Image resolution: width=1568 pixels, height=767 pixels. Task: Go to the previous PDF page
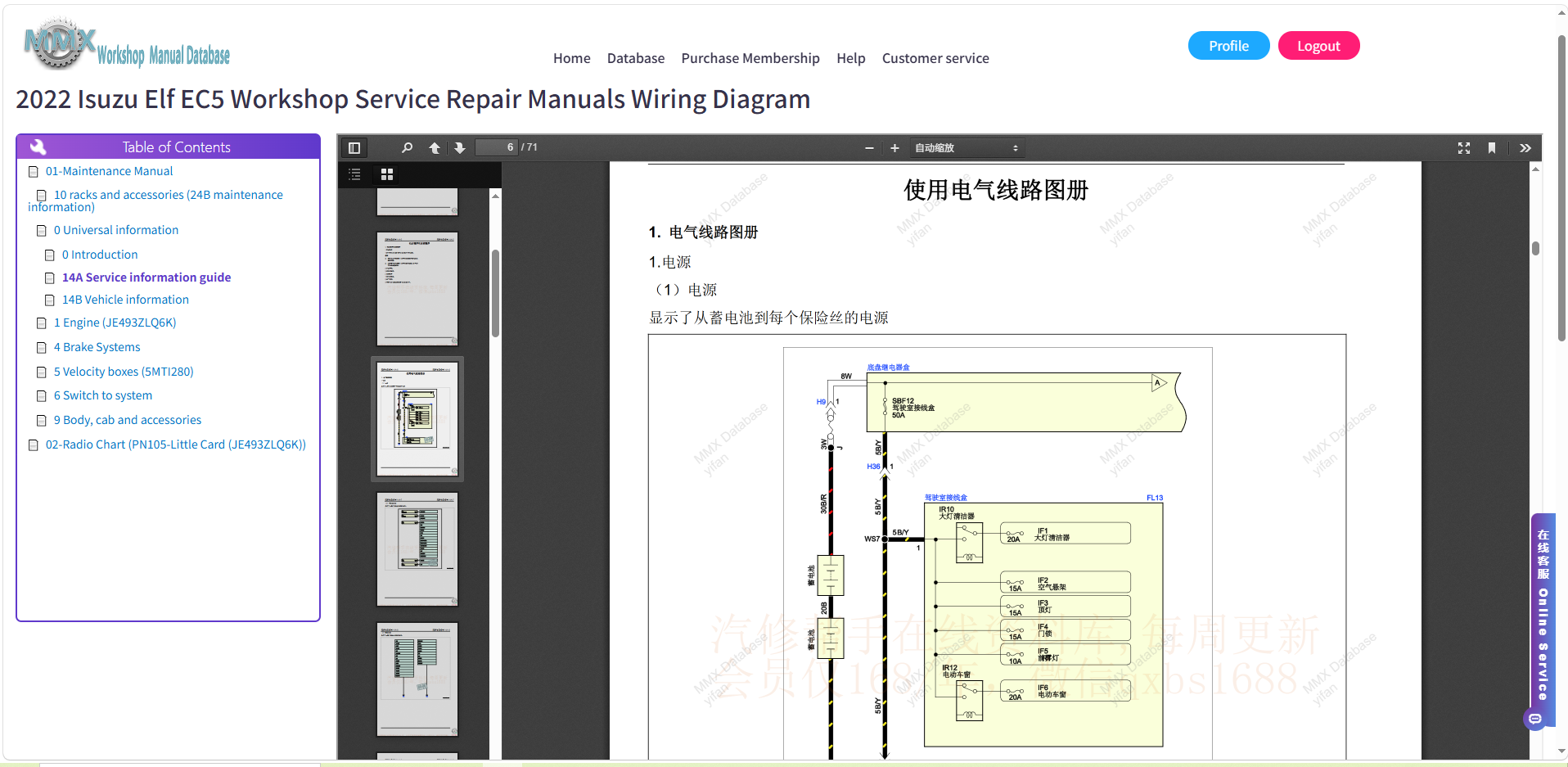pyautogui.click(x=435, y=148)
